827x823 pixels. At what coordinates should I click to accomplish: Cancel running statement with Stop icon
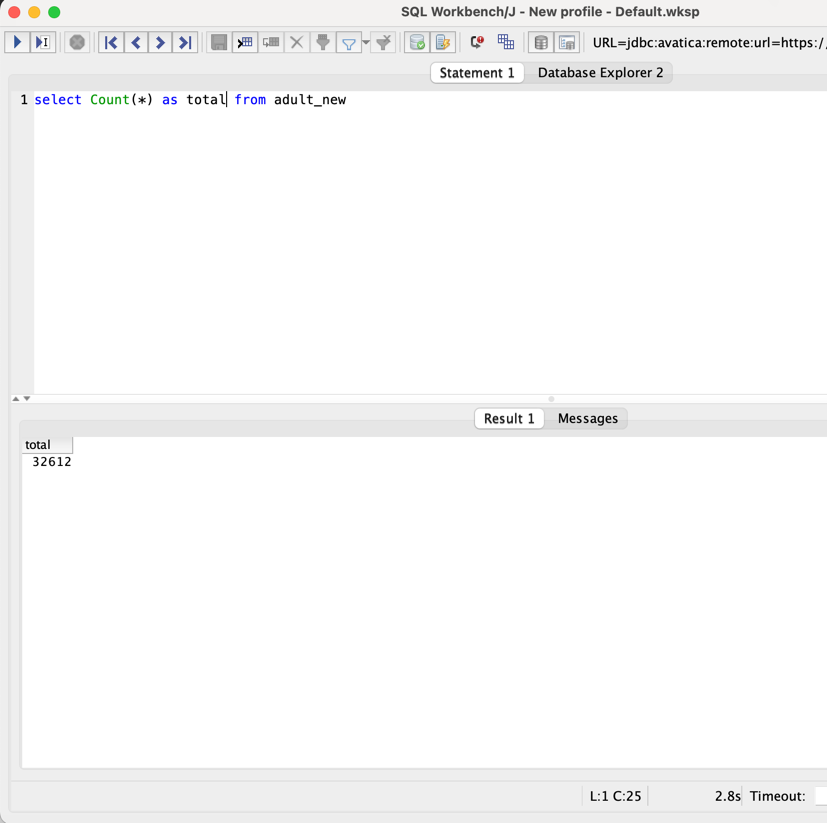[77, 42]
